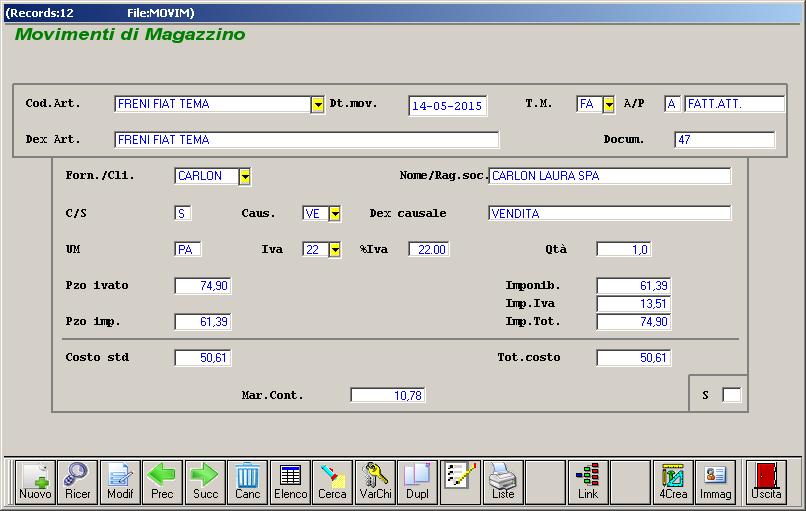Click the Forn./Cli. combo text CARLON
The width and height of the screenshot is (806, 511).
tap(200, 176)
